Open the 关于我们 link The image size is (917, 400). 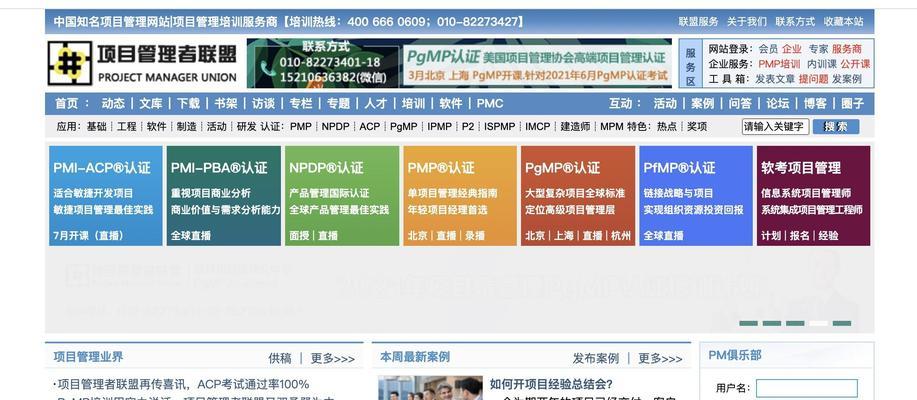pos(747,22)
